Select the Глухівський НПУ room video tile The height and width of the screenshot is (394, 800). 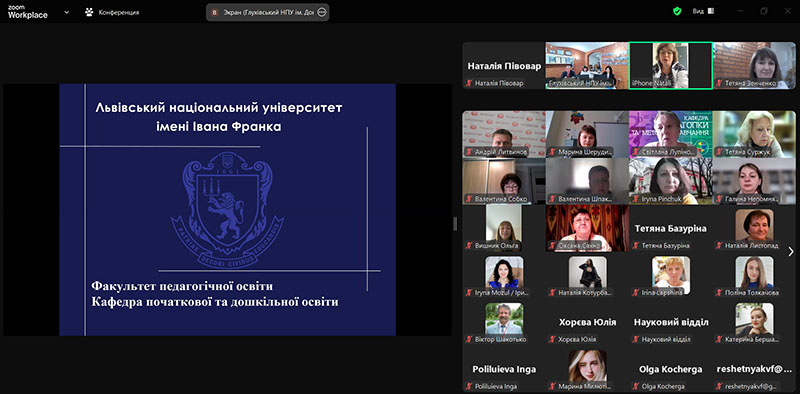(x=587, y=65)
